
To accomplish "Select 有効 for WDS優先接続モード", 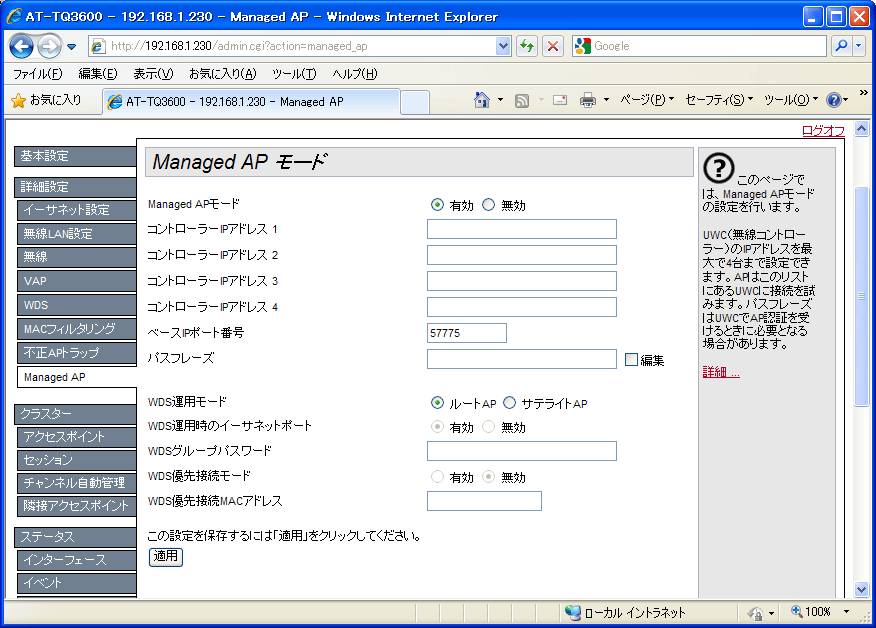I will [437, 477].
